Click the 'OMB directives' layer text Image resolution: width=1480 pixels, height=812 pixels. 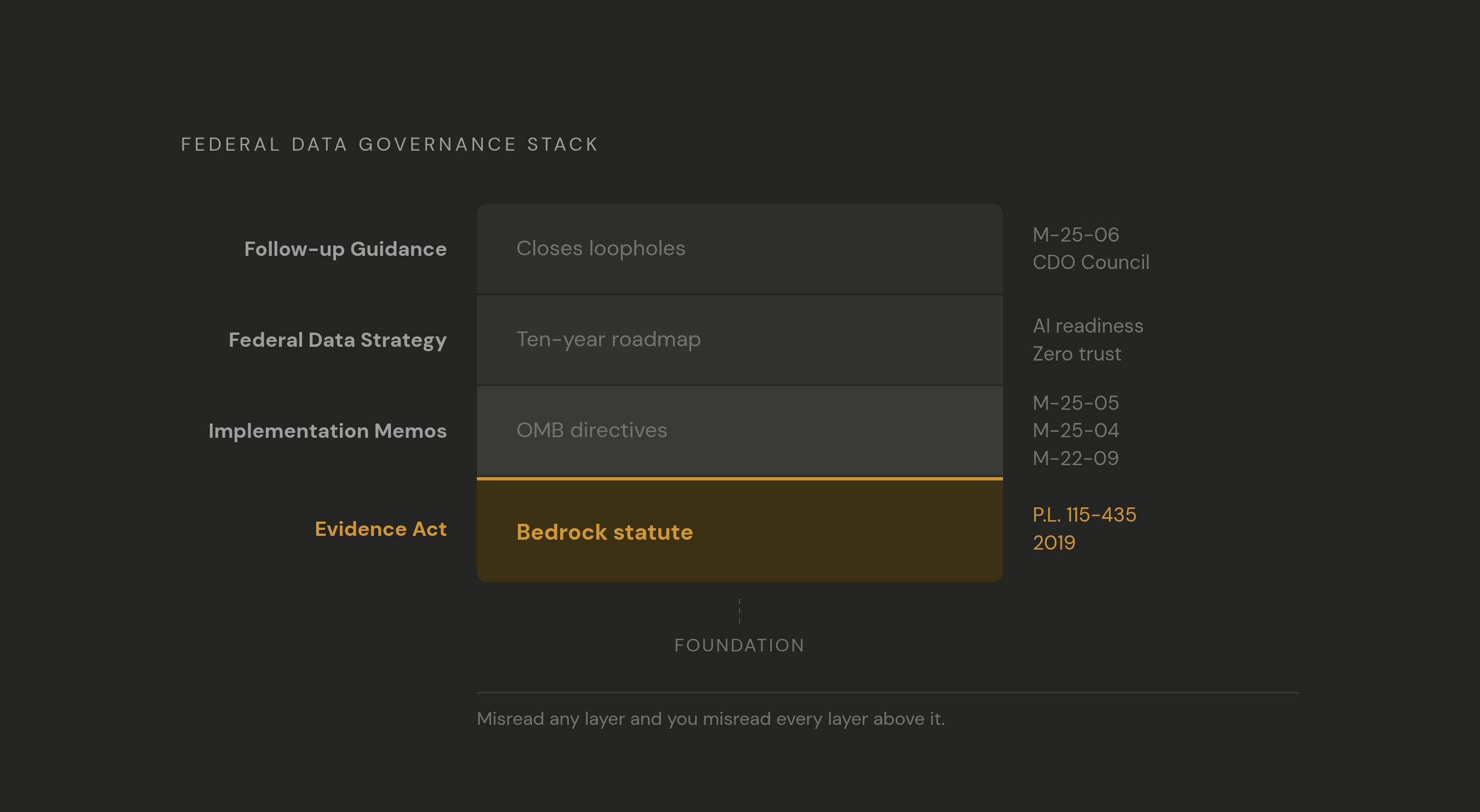(x=592, y=430)
